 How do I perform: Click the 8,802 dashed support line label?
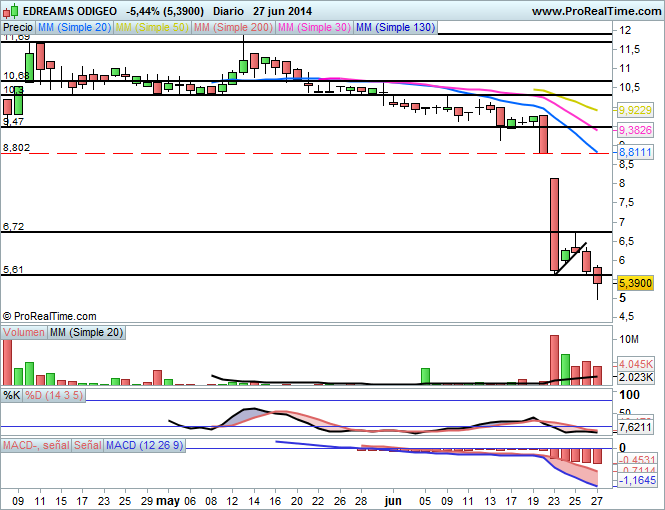click(x=17, y=148)
